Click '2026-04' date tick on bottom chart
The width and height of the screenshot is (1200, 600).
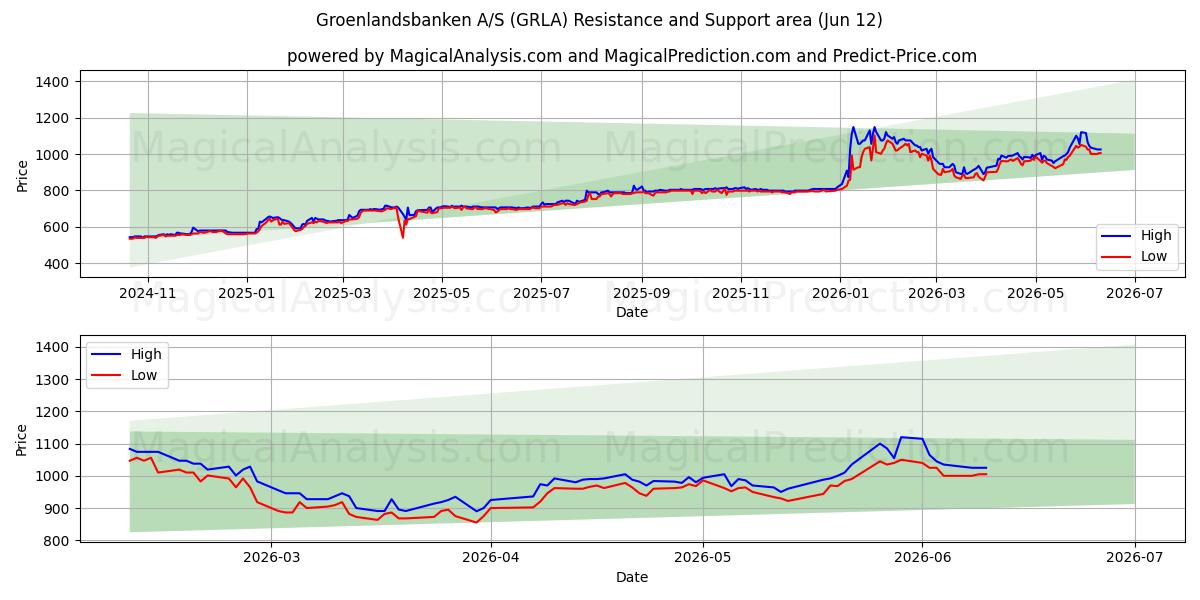tap(491, 560)
